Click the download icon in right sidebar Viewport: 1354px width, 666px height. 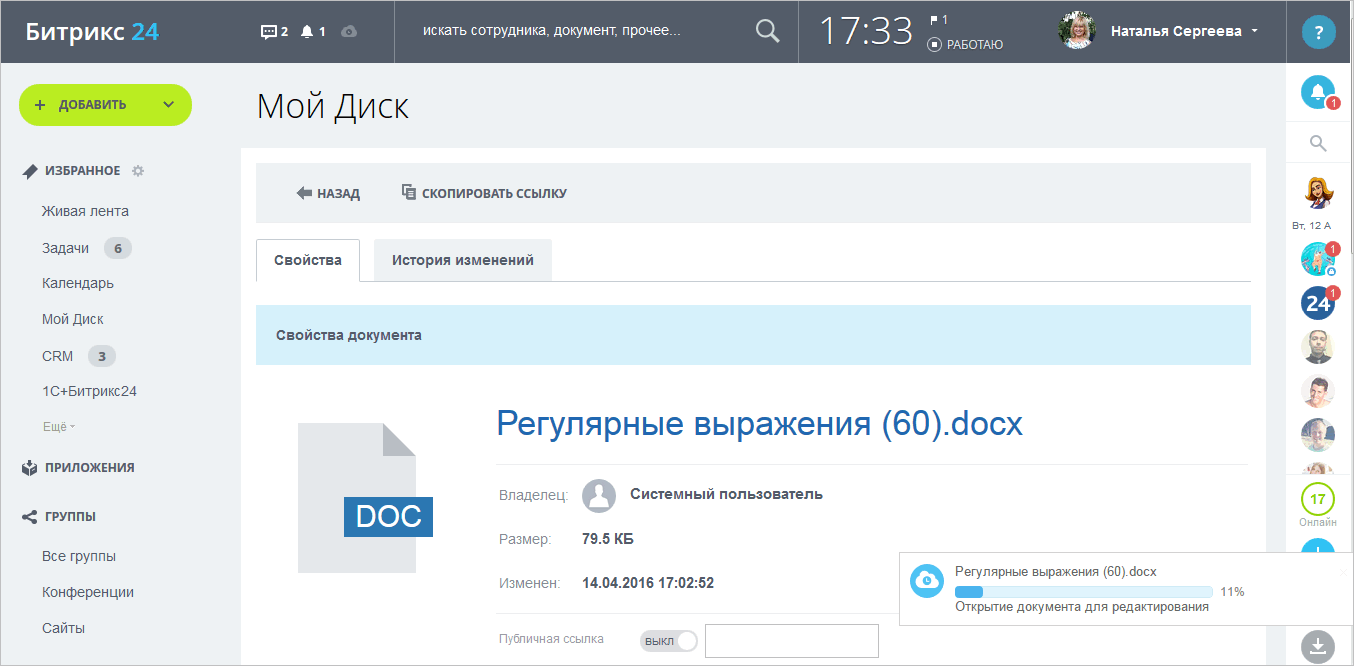[x=1318, y=645]
